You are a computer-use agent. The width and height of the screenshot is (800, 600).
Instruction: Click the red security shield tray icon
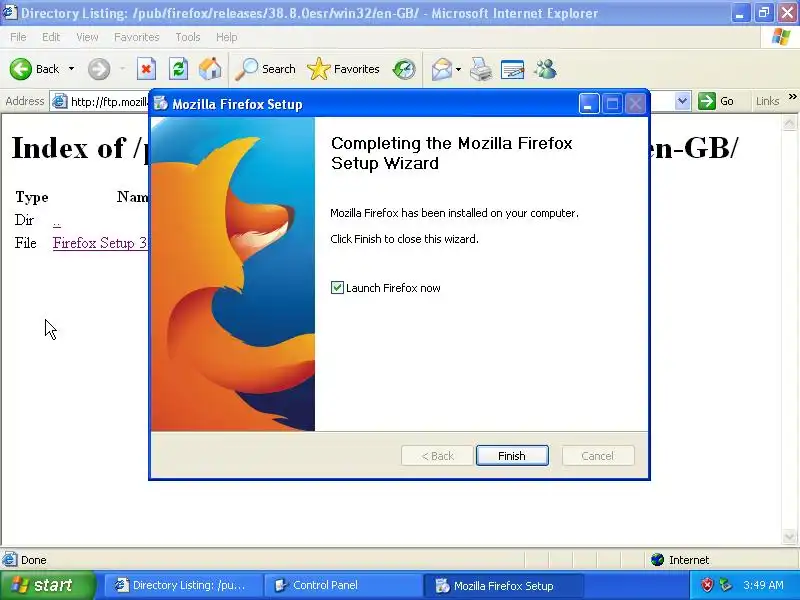point(707,585)
